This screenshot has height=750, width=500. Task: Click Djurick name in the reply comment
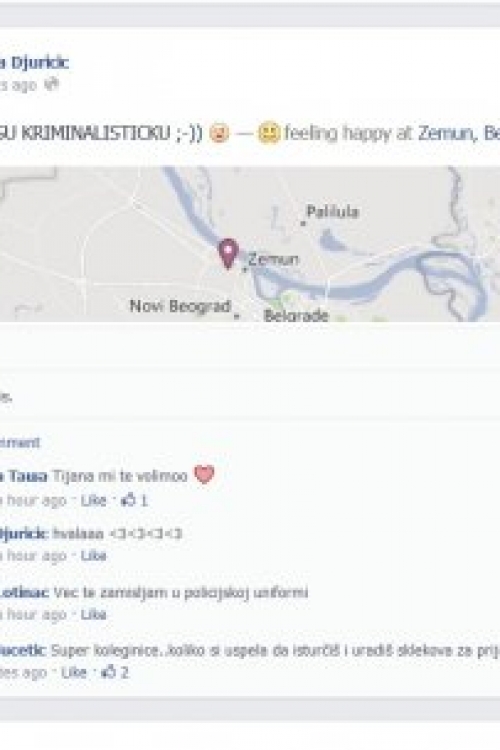click(24, 534)
